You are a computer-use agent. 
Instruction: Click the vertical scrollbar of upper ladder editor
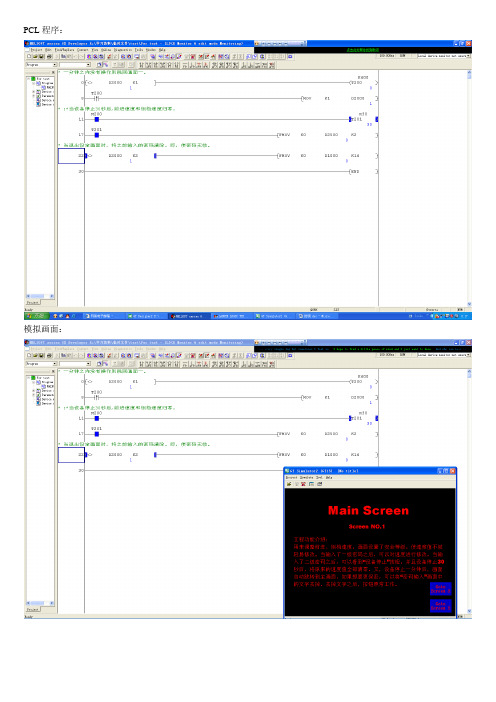(x=469, y=188)
